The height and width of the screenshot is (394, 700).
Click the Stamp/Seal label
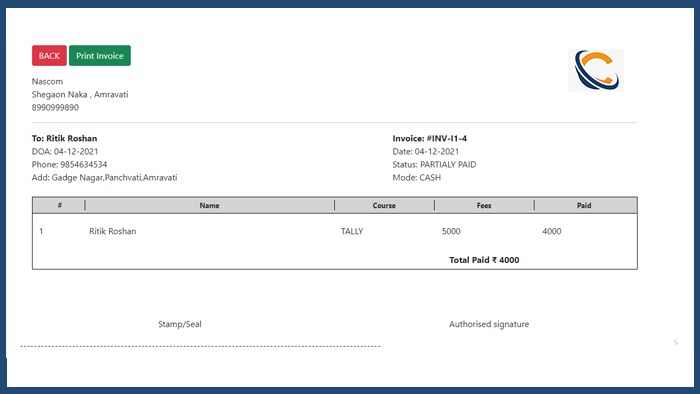click(179, 324)
